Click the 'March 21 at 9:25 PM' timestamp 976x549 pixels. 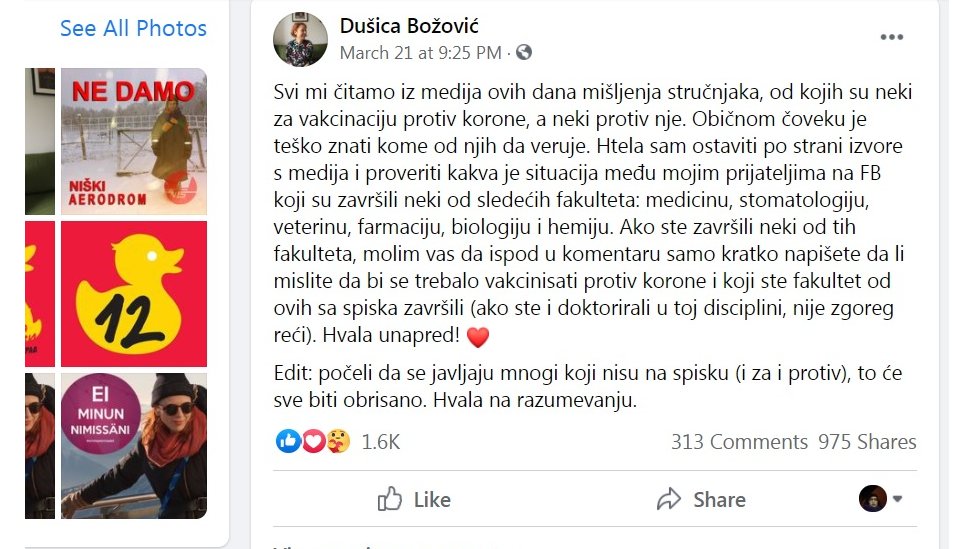tap(420, 52)
